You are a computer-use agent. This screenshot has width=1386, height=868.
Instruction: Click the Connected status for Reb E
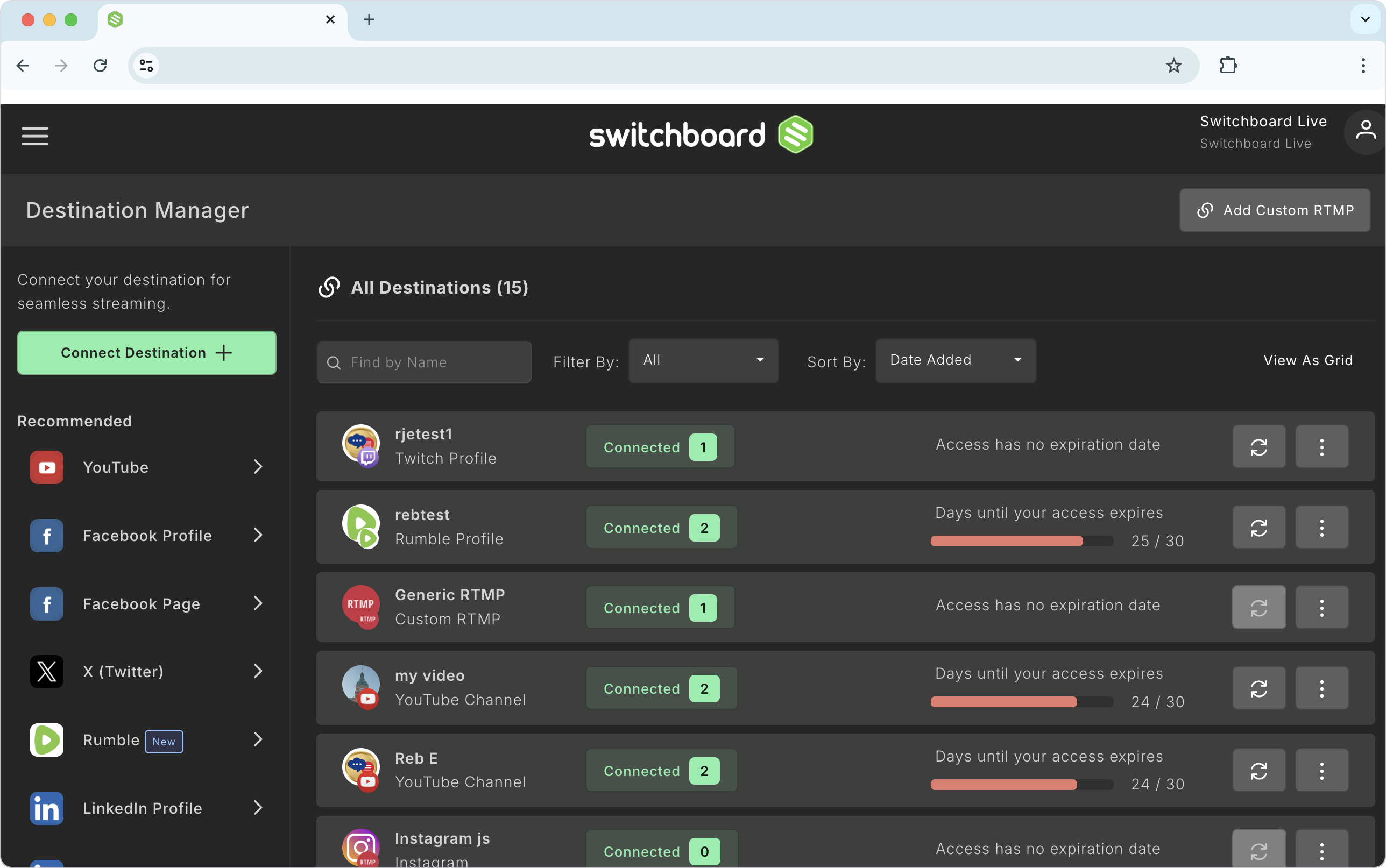click(661, 771)
